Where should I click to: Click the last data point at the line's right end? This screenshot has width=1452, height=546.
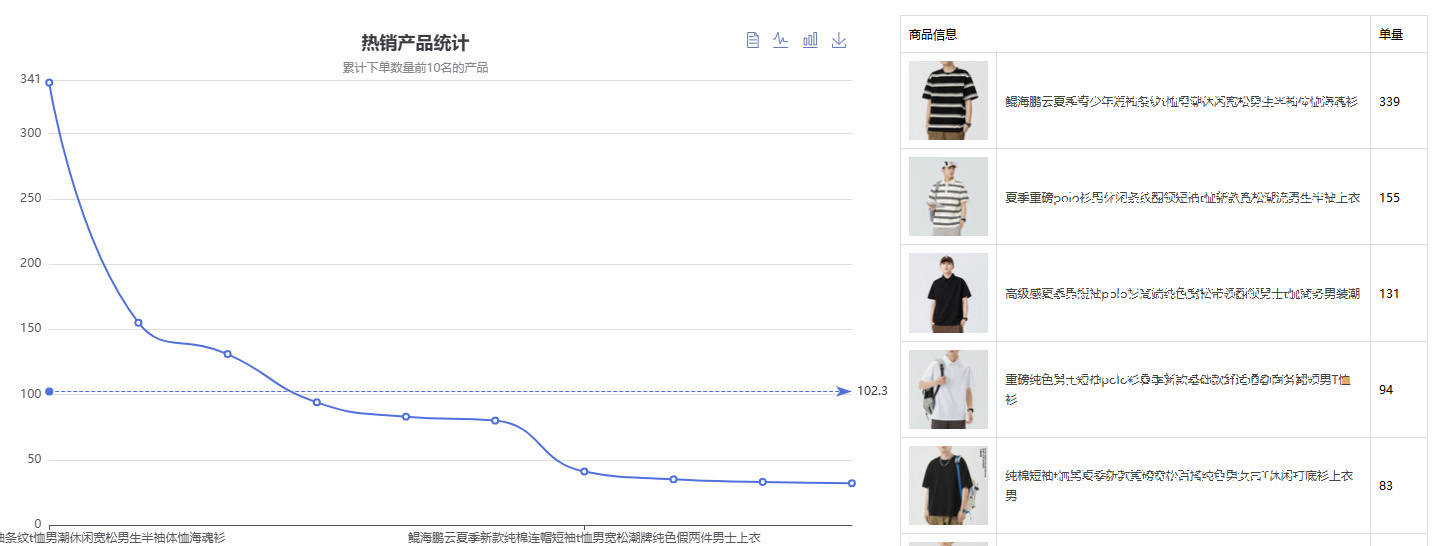(852, 483)
